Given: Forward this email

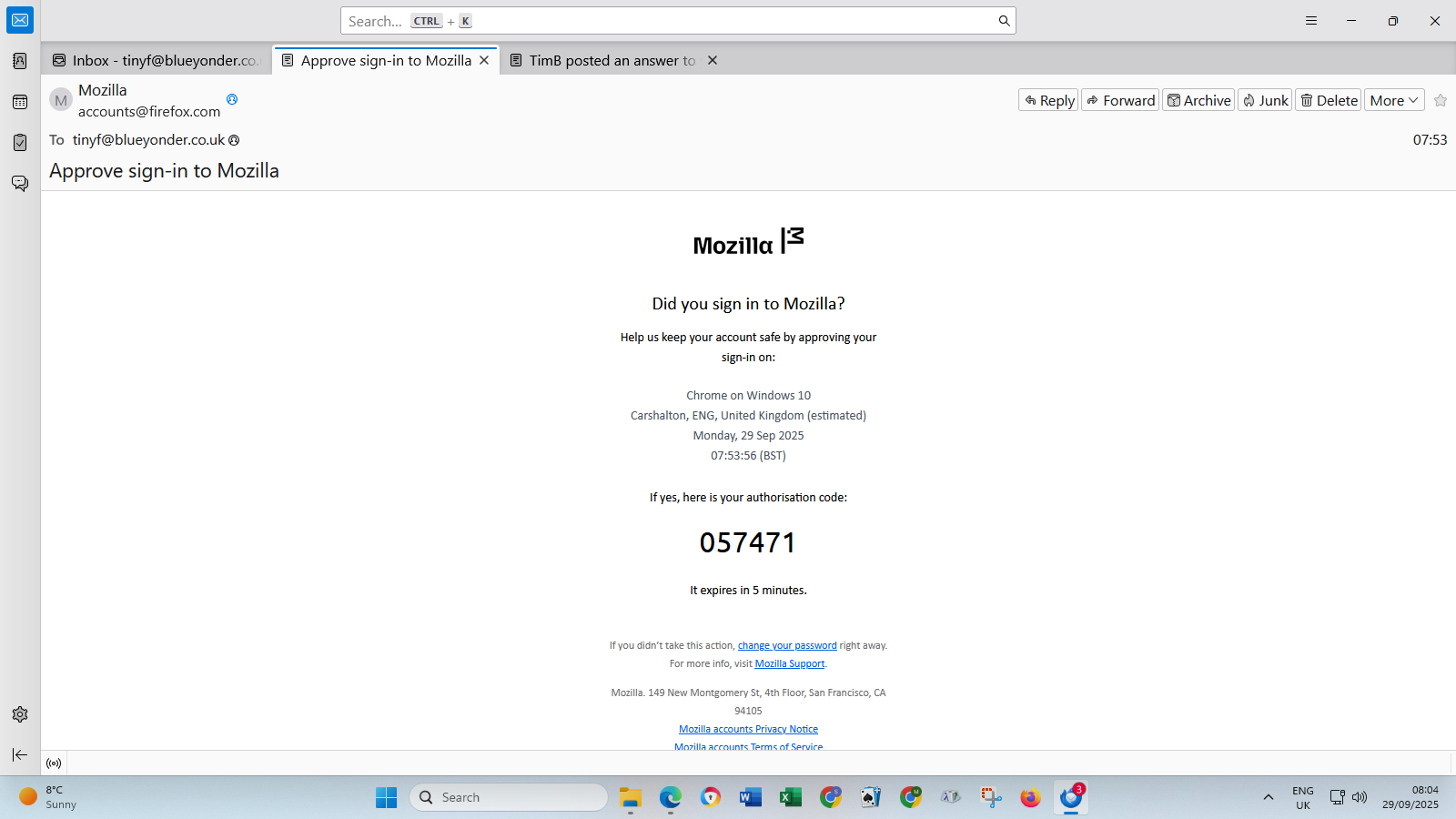Looking at the screenshot, I should point(1120,100).
